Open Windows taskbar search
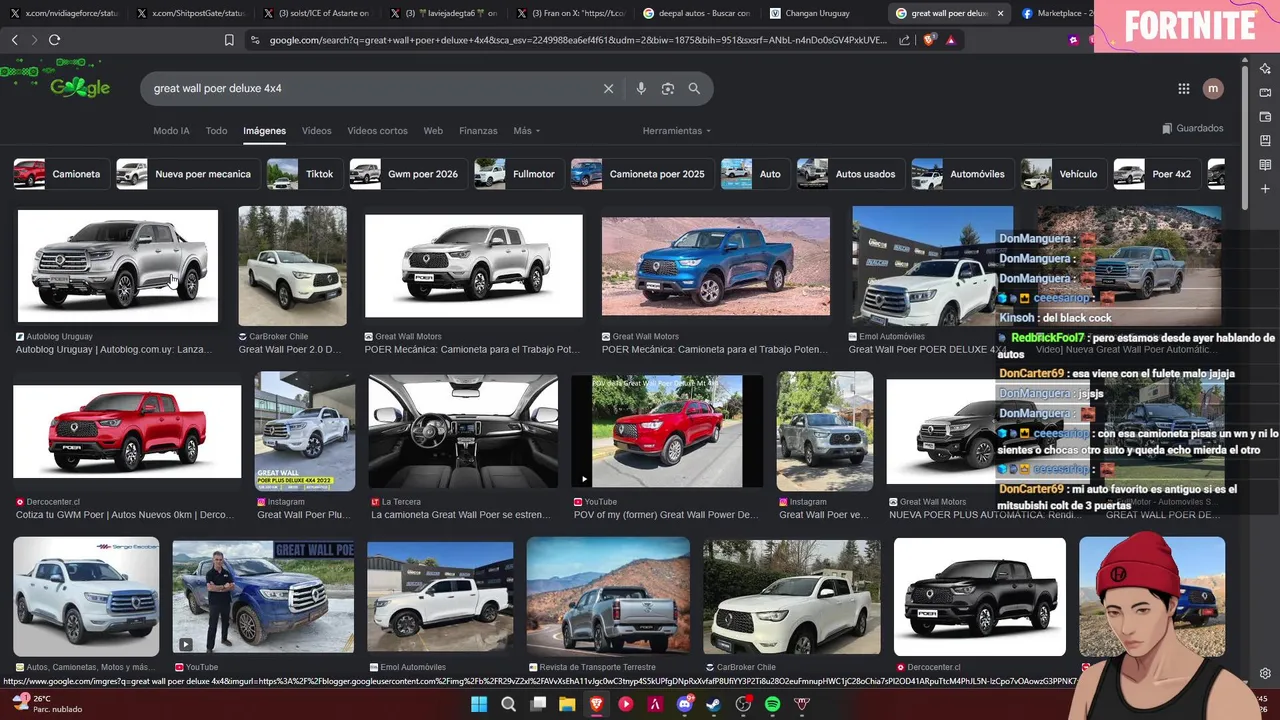 [x=508, y=704]
